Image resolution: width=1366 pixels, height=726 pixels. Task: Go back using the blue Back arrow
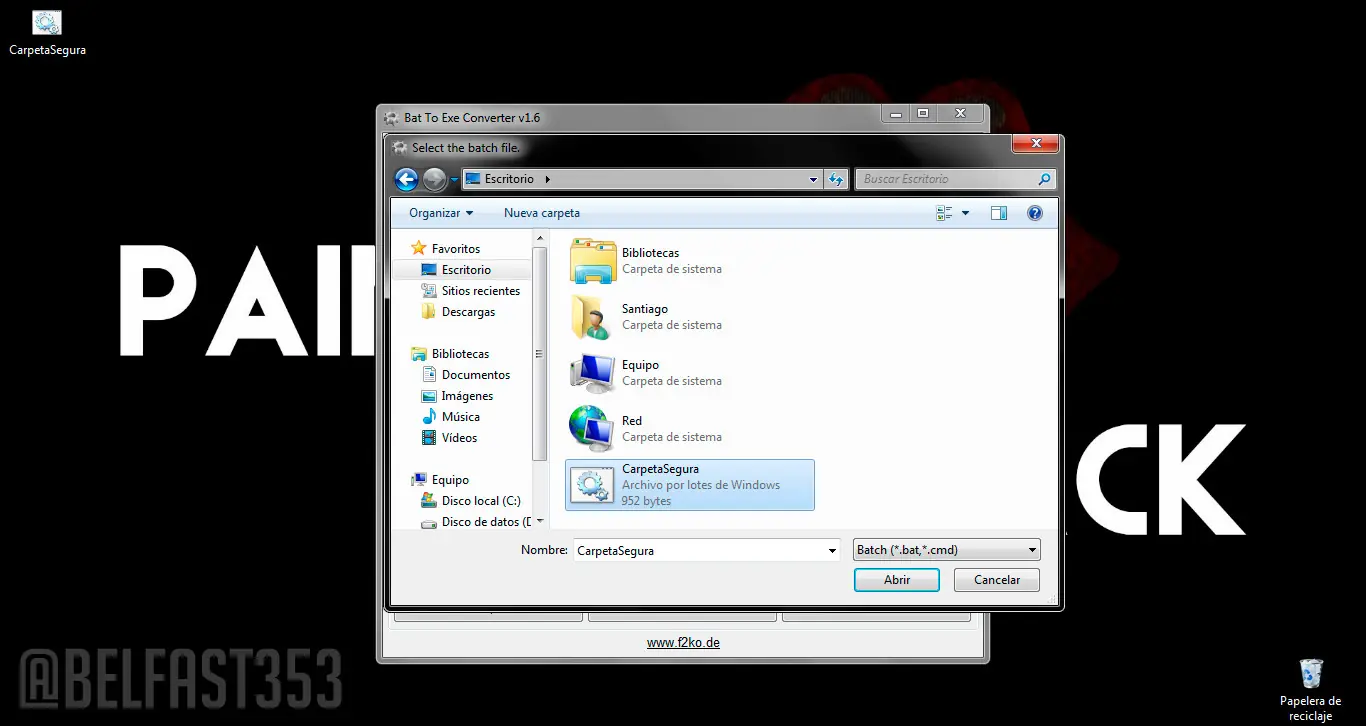pyautogui.click(x=406, y=179)
